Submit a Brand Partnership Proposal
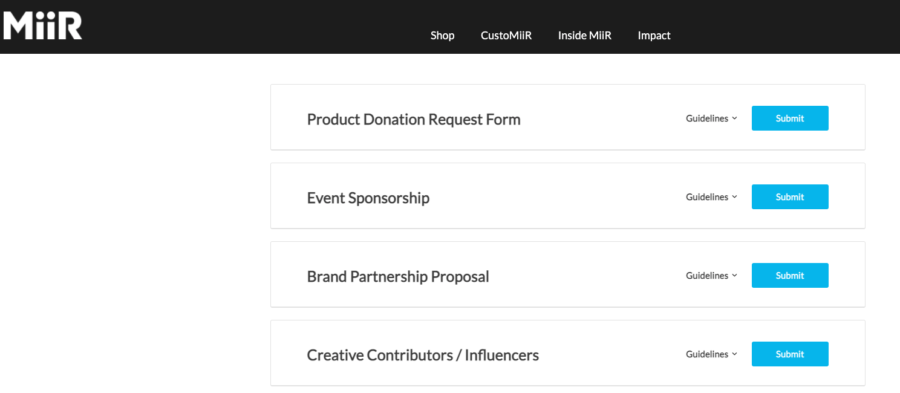Viewport: 900px width, 393px height. click(790, 275)
